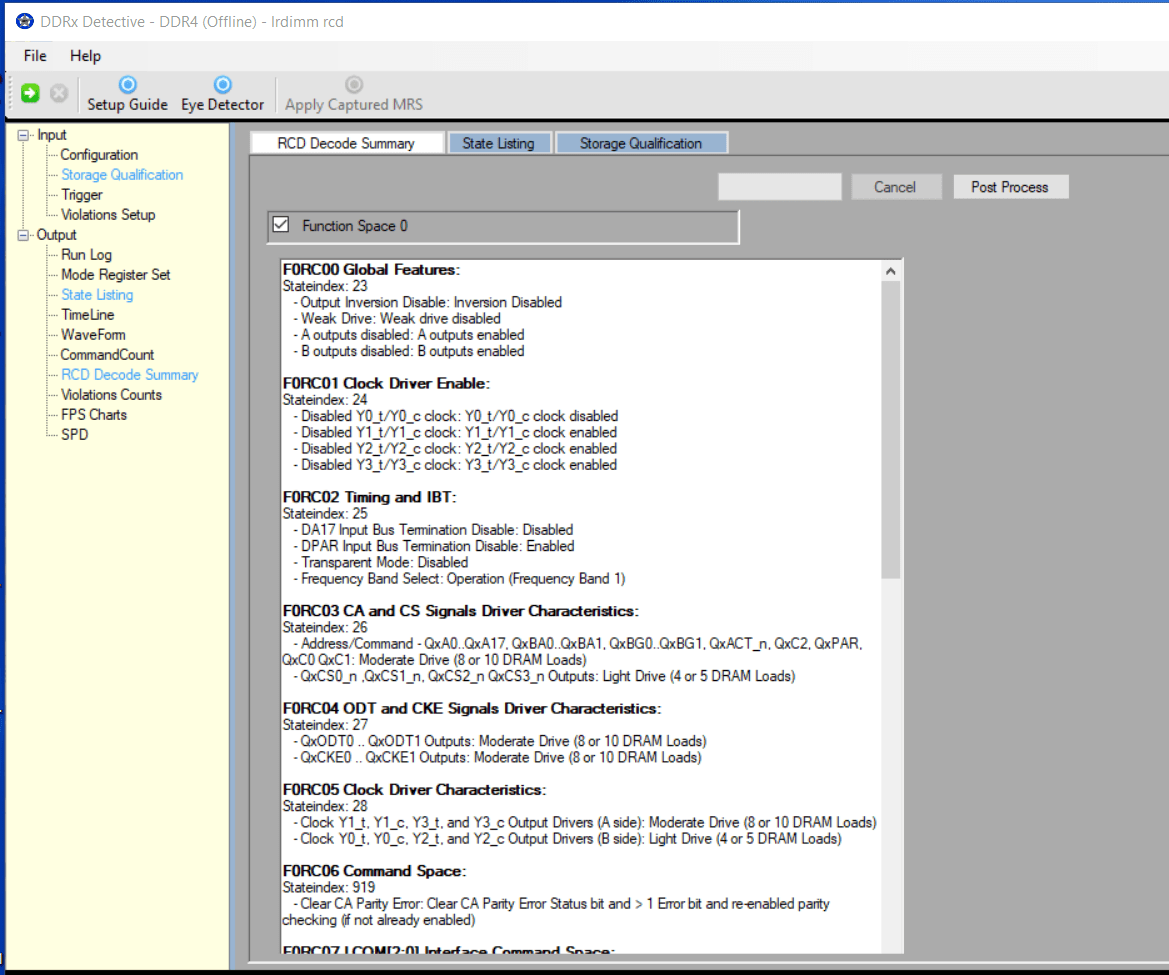Click the empty progress field beside Cancel
Screen dimensions: 1169x975
click(x=779, y=187)
